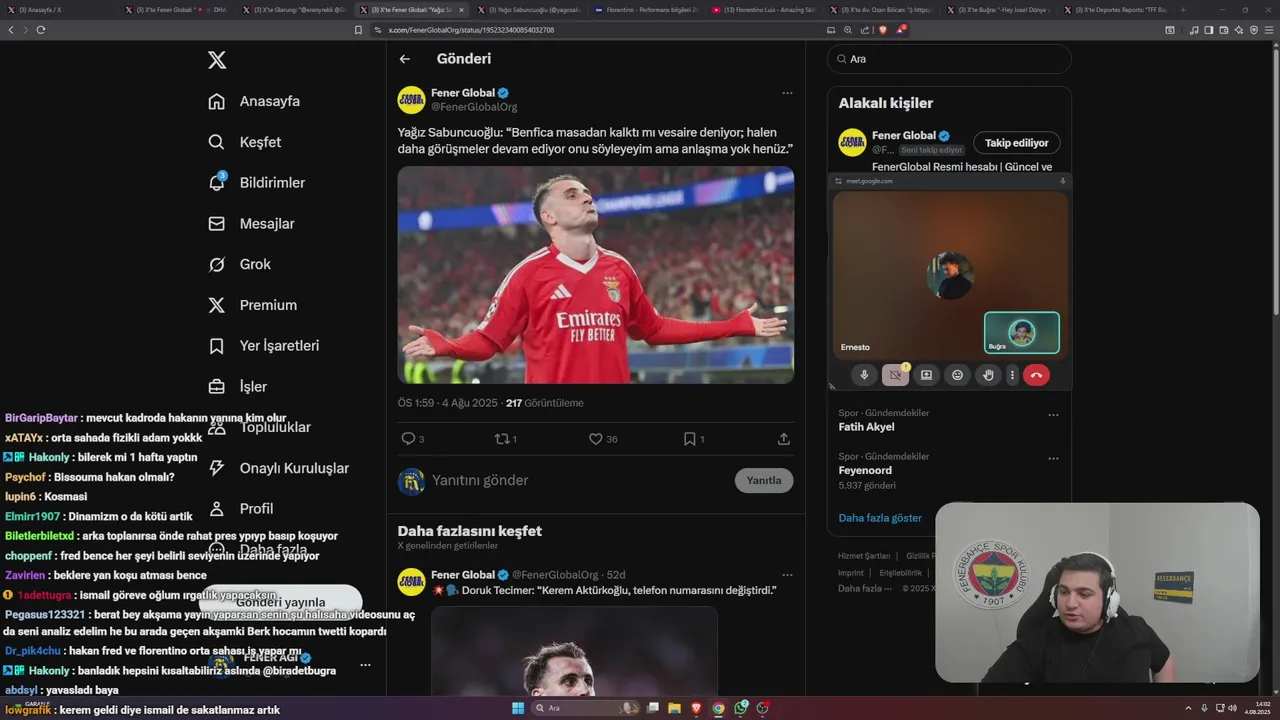The image size is (1280, 720).
Task: Open Bildirimler notifications
Action: [x=256, y=182]
